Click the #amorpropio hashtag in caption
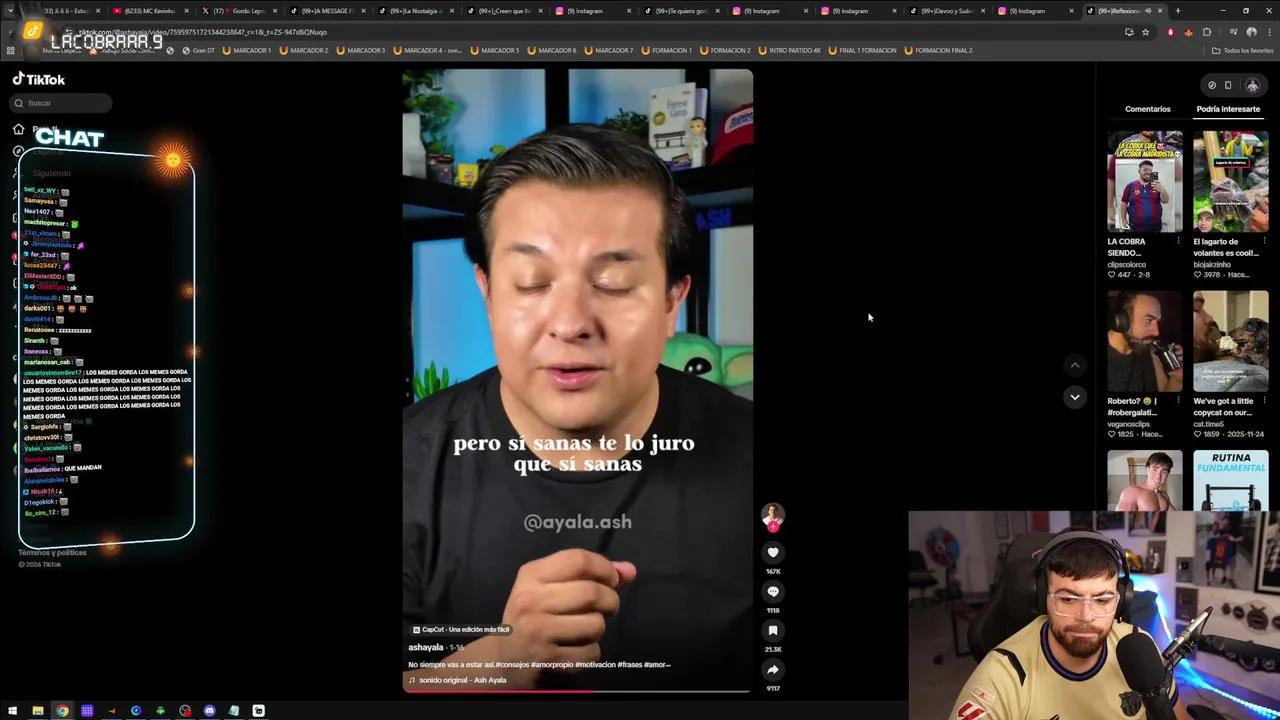Viewport: 1280px width, 720px height. click(551, 664)
